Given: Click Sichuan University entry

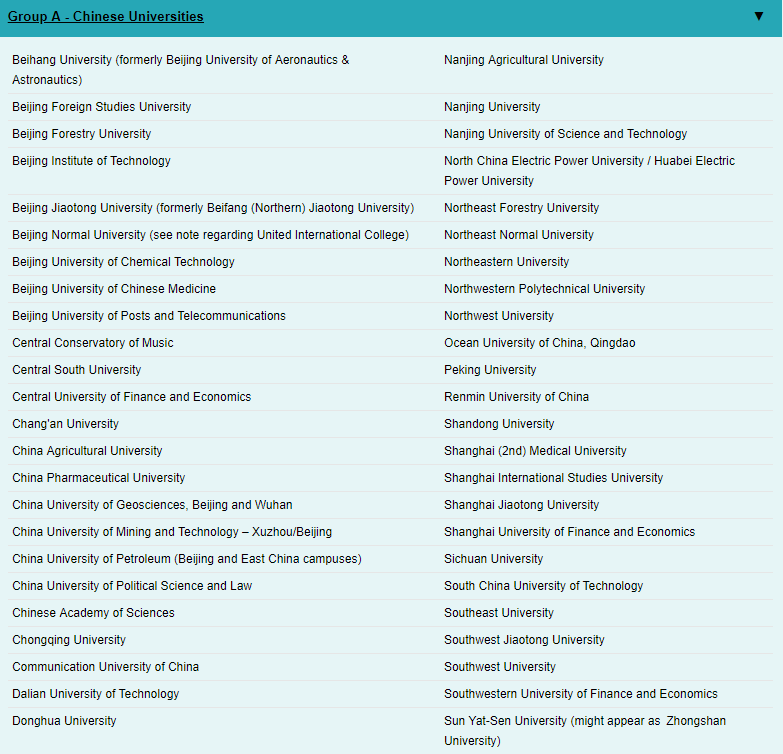Looking at the screenshot, I should 493,559.
